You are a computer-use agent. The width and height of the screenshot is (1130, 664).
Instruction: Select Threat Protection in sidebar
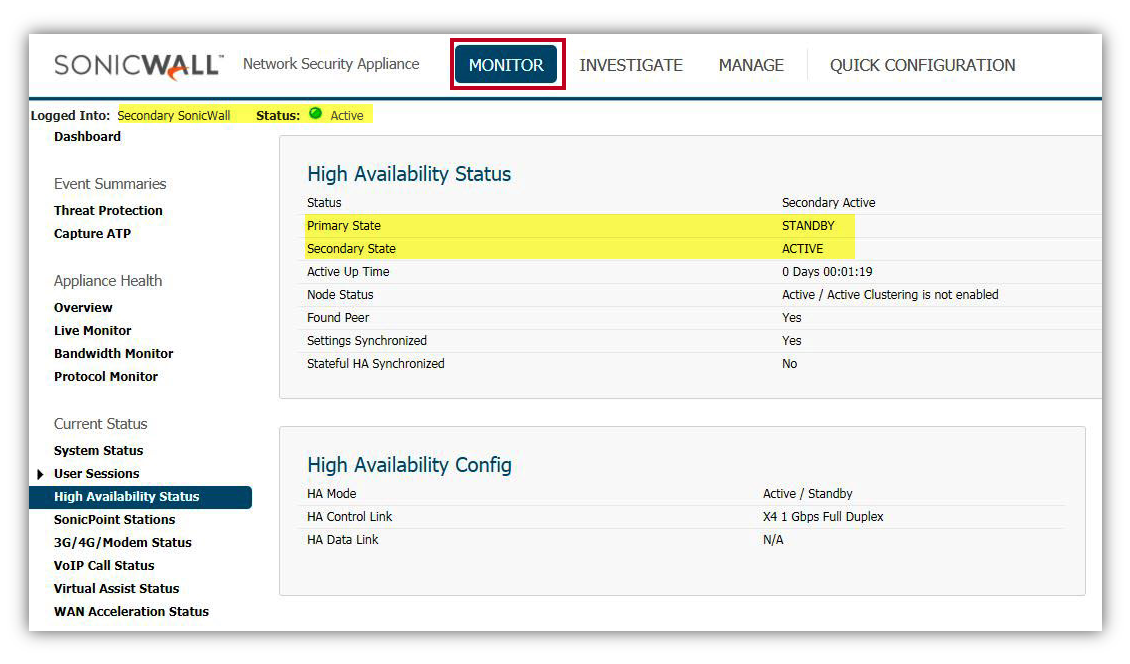coord(108,211)
